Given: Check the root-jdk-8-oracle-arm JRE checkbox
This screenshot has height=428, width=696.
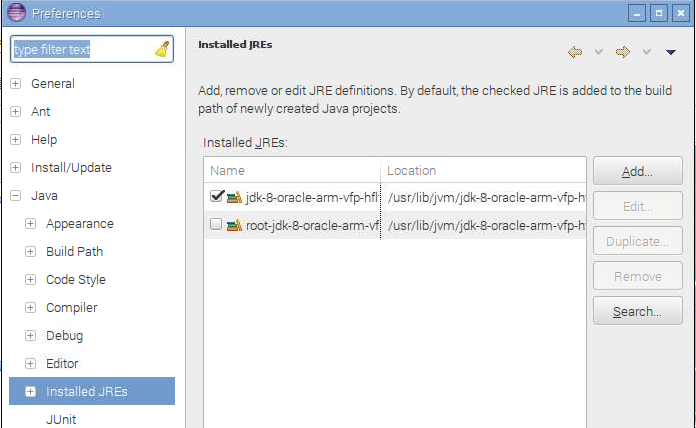Looking at the screenshot, I should pyautogui.click(x=216, y=224).
